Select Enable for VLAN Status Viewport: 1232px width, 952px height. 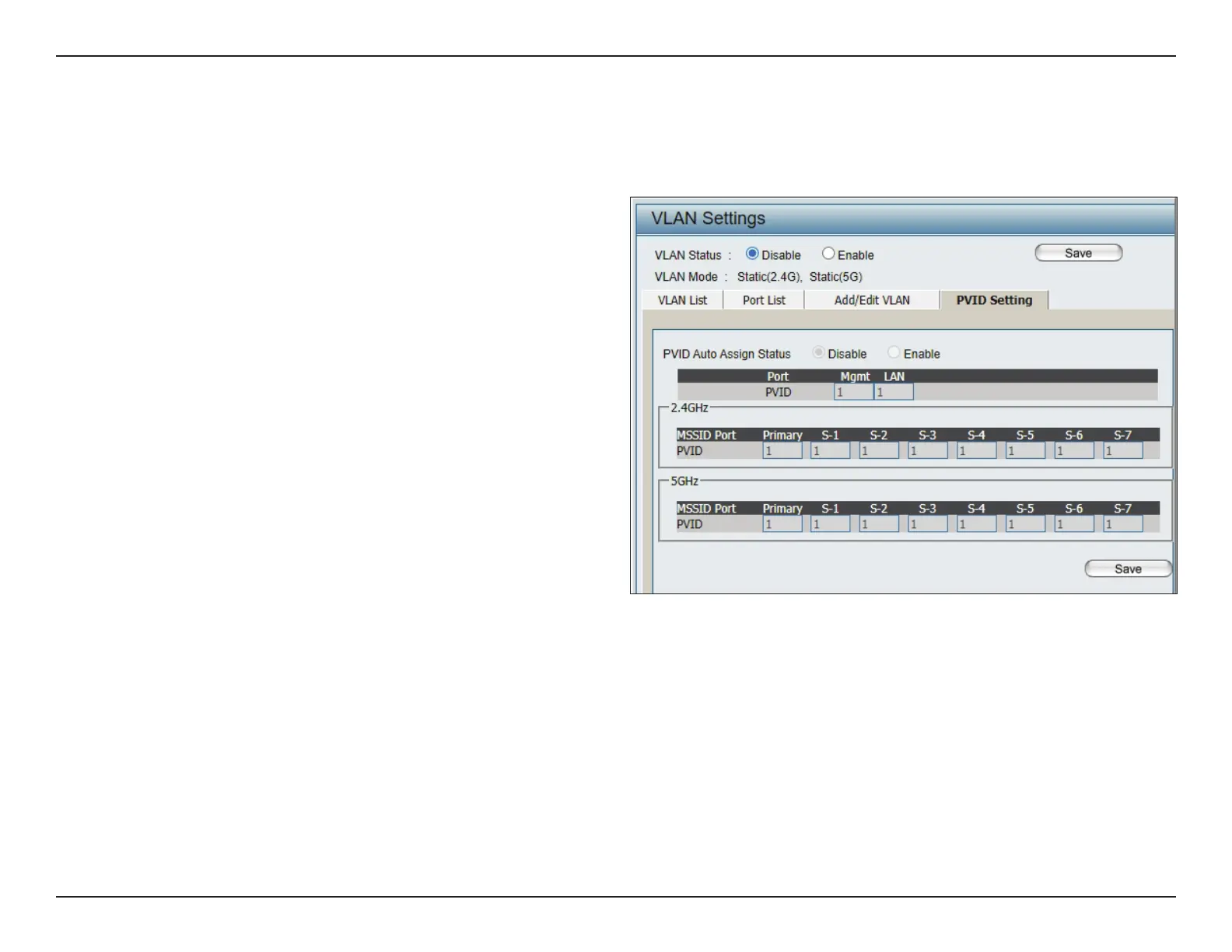pos(828,254)
